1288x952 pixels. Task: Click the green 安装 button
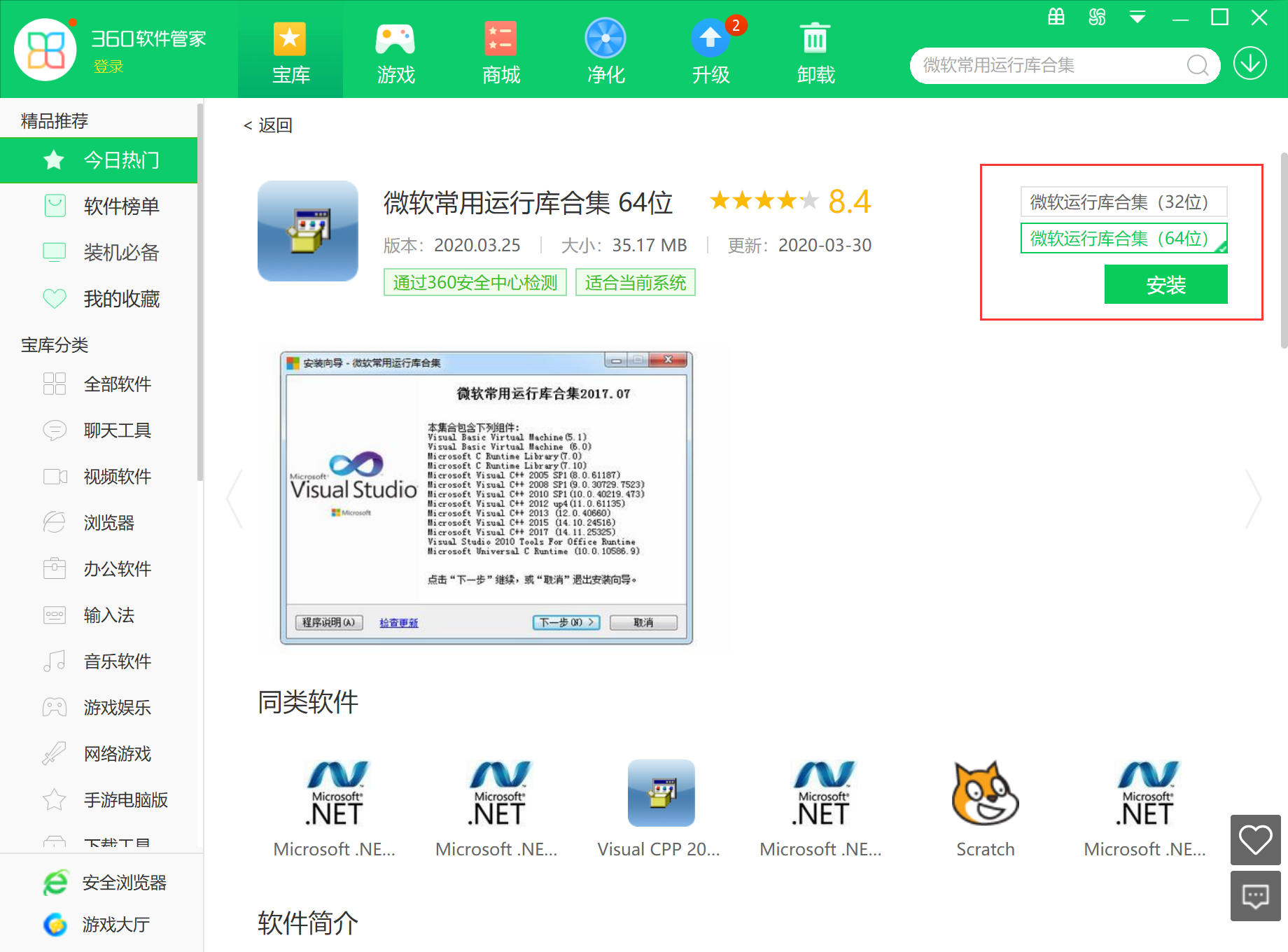pyautogui.click(x=1166, y=284)
